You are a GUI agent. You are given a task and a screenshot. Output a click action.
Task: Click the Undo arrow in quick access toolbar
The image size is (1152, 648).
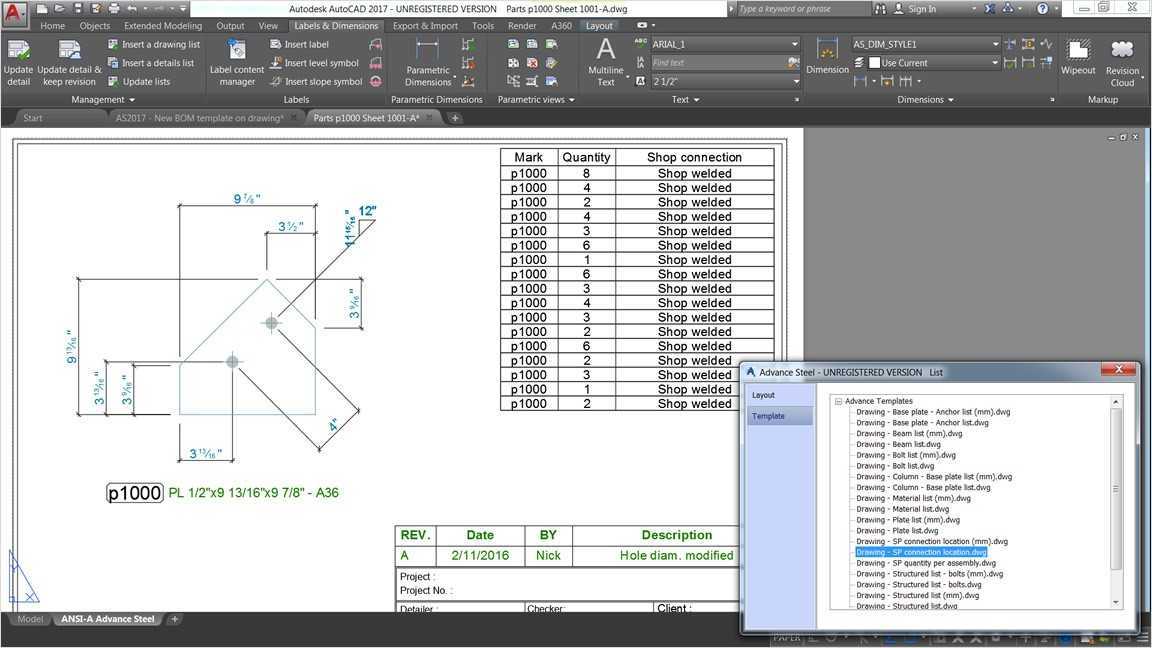[x=132, y=9]
